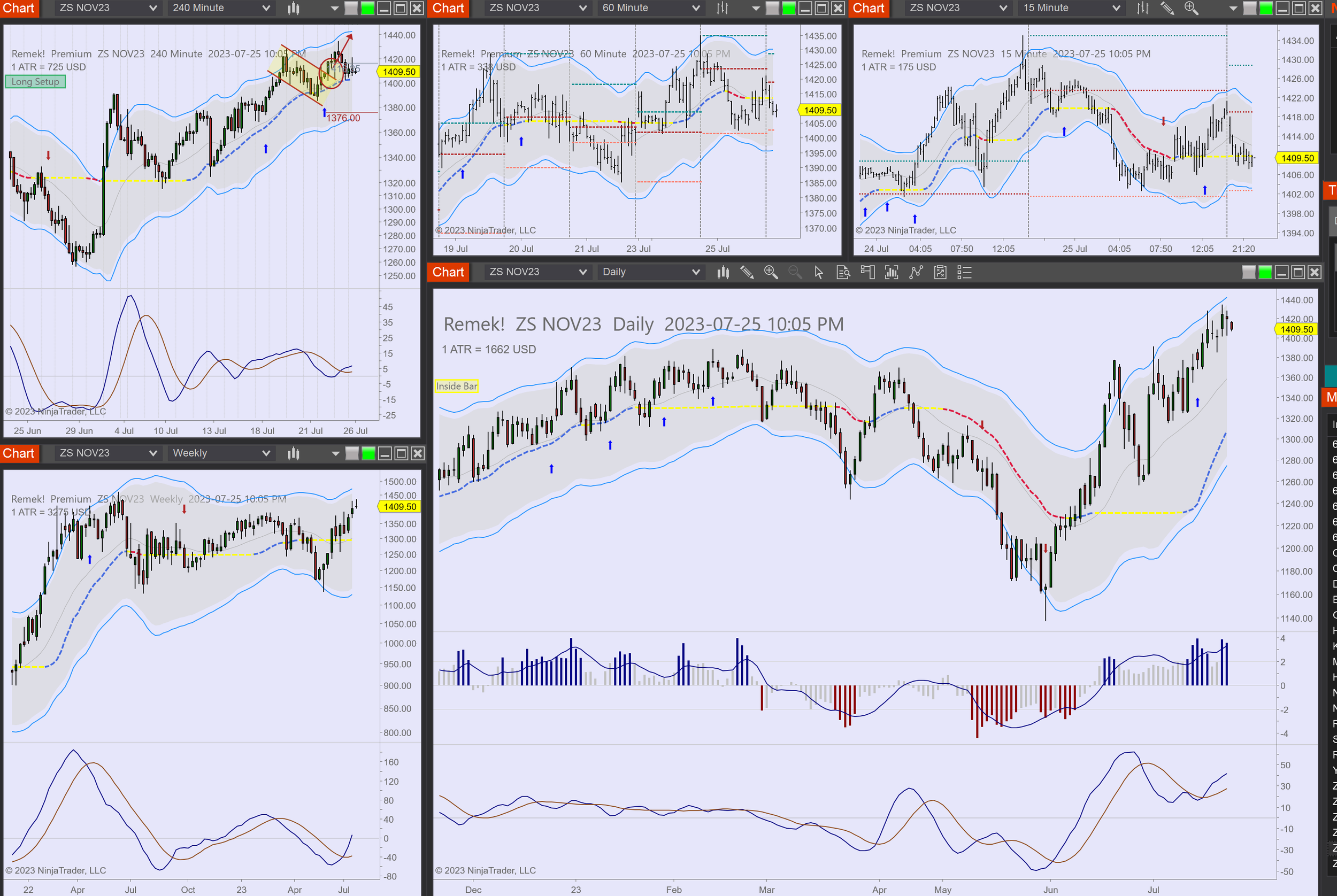Viewport: 1337px width, 896px height.
Task: Open properties list icon in Daily toolbar
Action: 964,272
